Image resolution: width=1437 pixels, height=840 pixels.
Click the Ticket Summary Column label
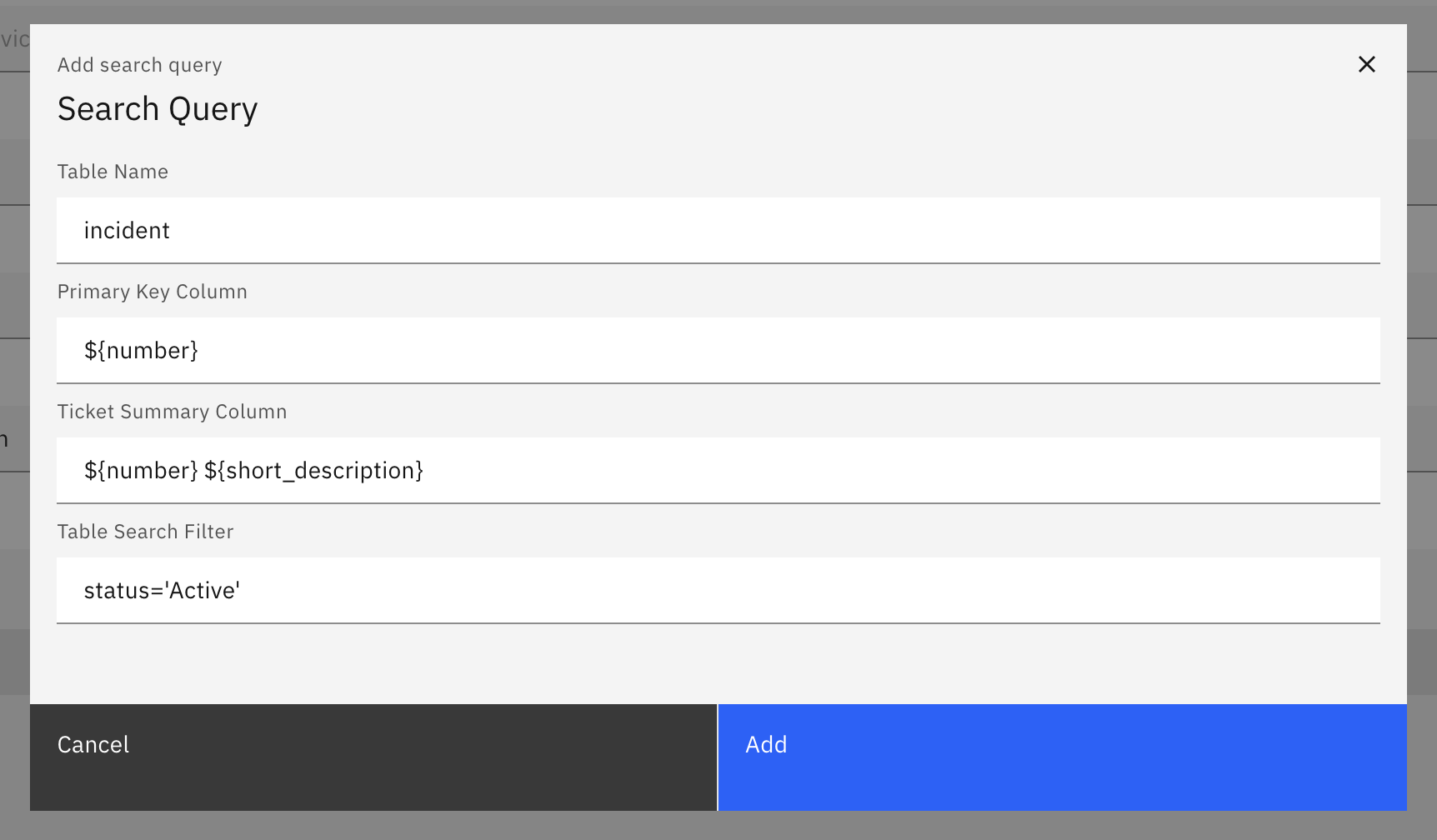coord(172,412)
